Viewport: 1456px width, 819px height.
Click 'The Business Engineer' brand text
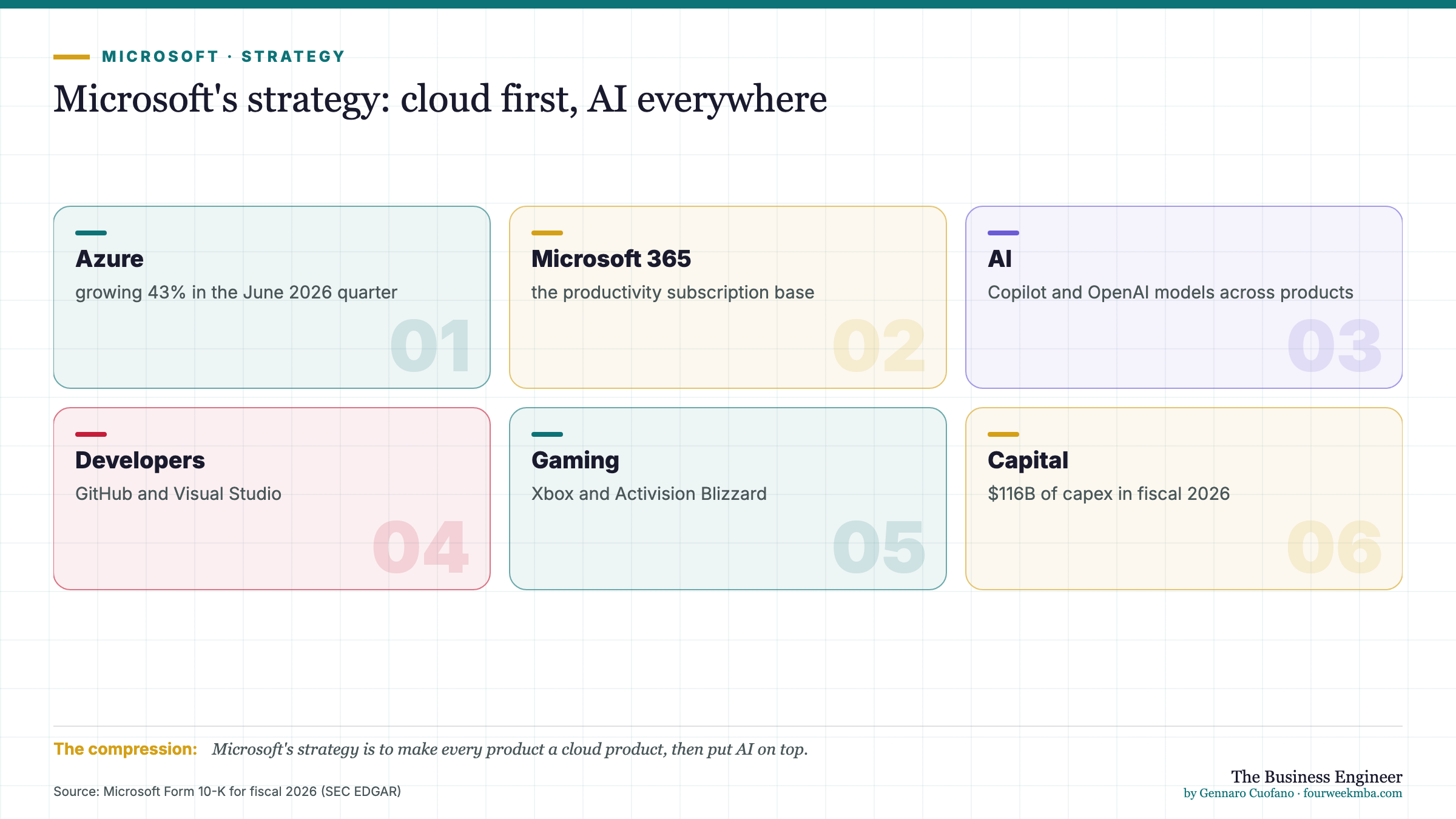[x=1316, y=777]
